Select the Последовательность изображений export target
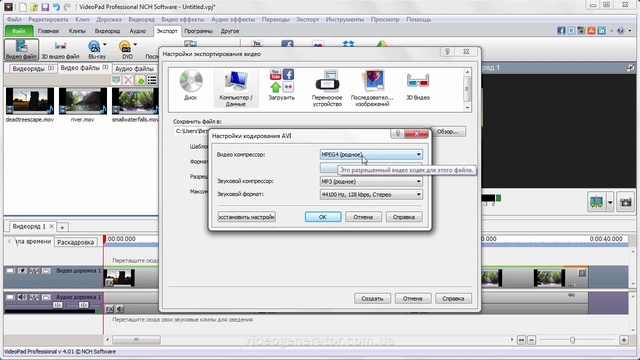 [x=372, y=88]
